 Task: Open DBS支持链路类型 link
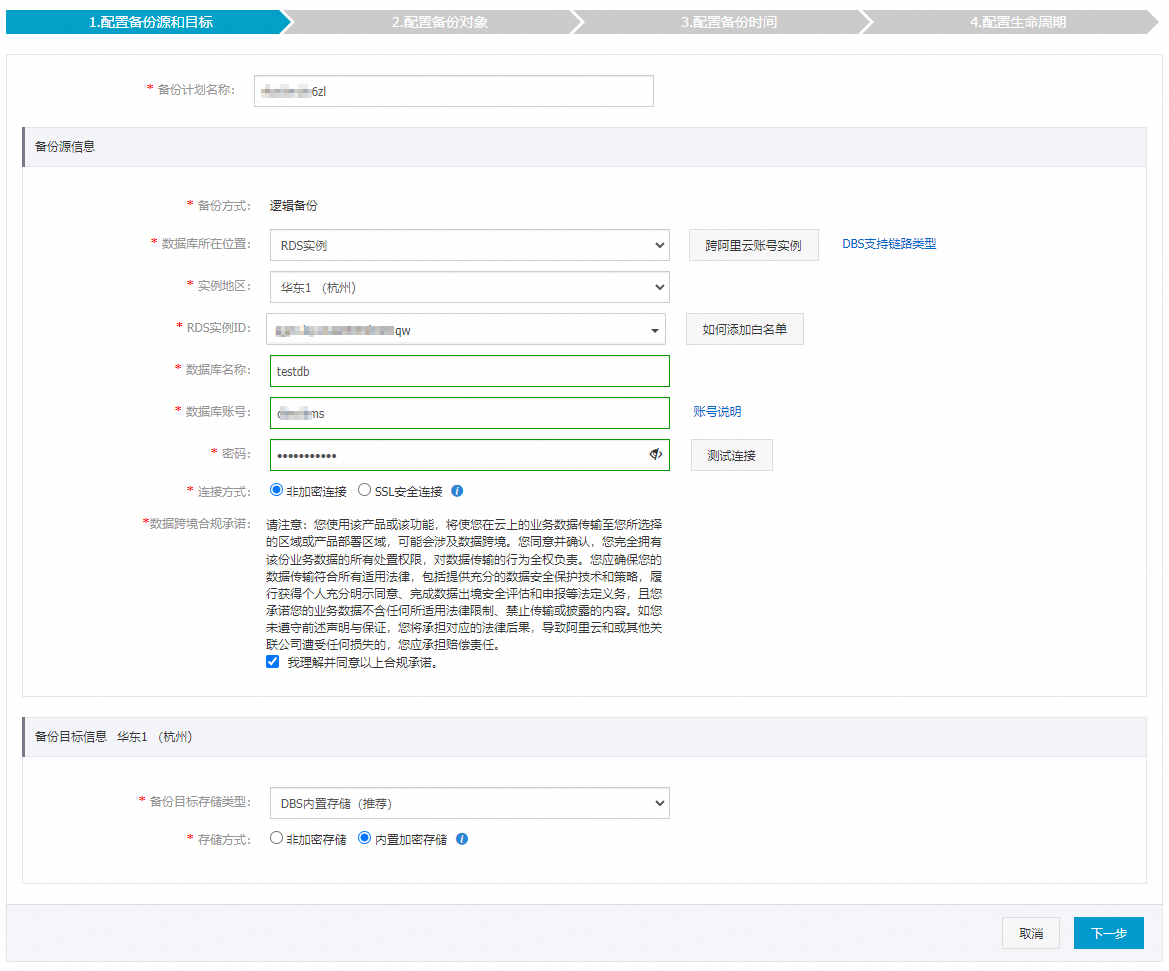889,244
